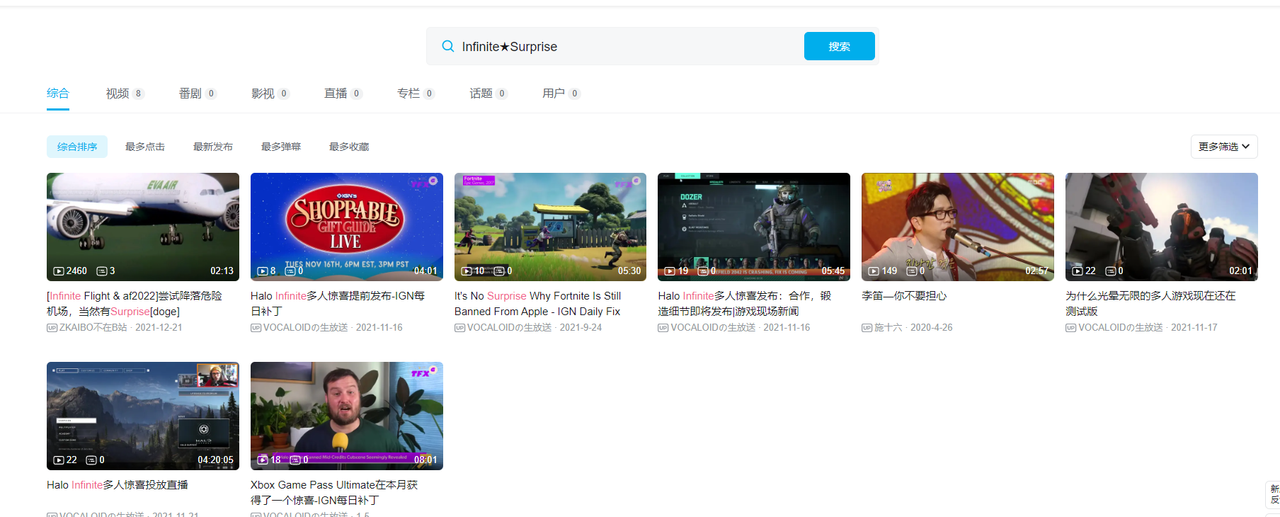
Task: Switch to the 专栏 tab
Action: [416, 93]
